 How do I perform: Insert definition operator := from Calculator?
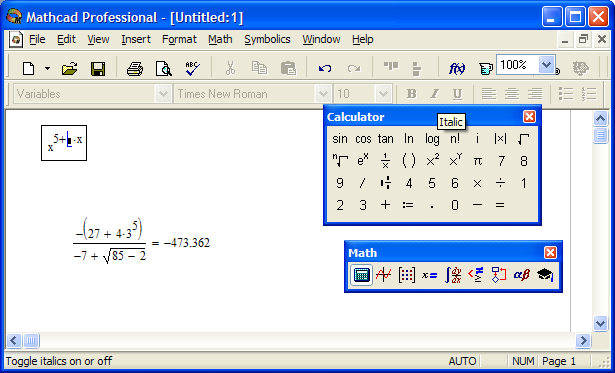pyautogui.click(x=408, y=205)
